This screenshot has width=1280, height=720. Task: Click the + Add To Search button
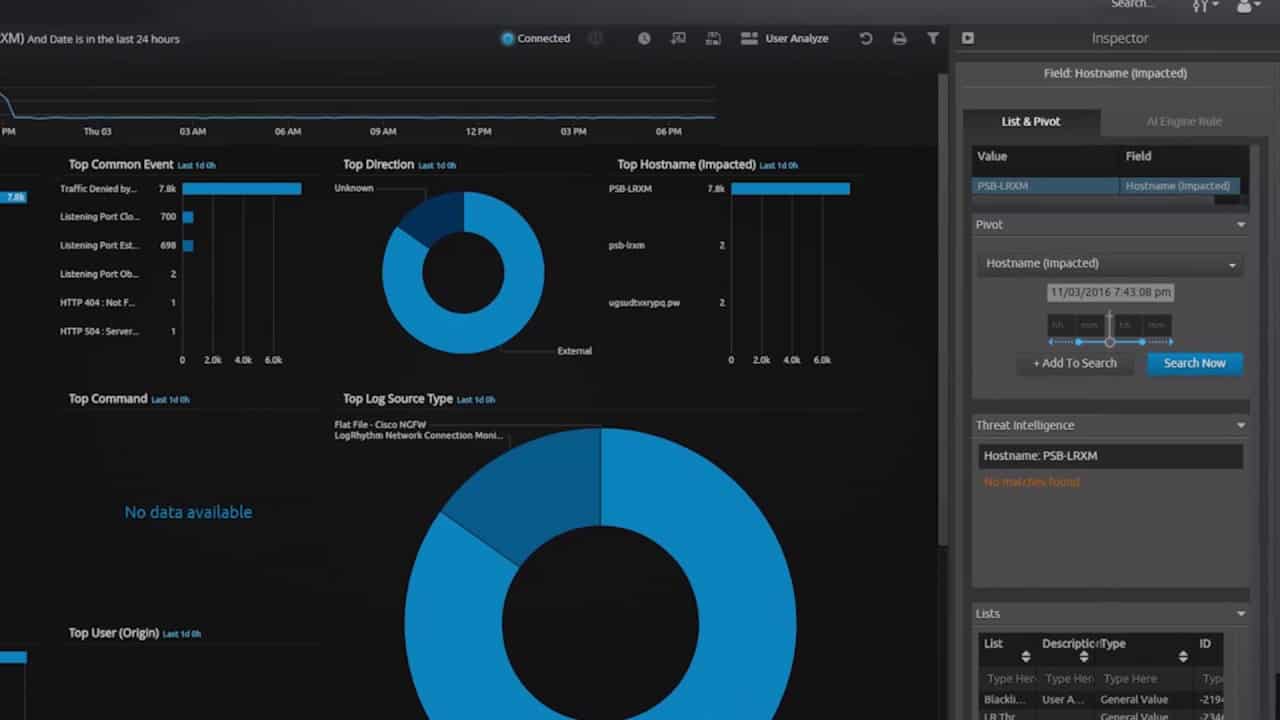point(1075,363)
